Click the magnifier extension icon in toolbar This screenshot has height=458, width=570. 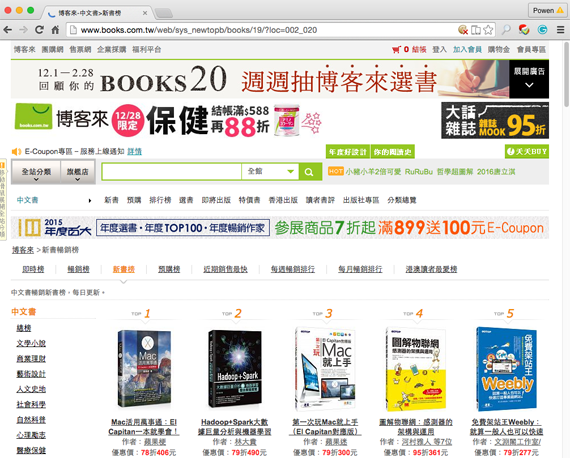tap(506, 30)
